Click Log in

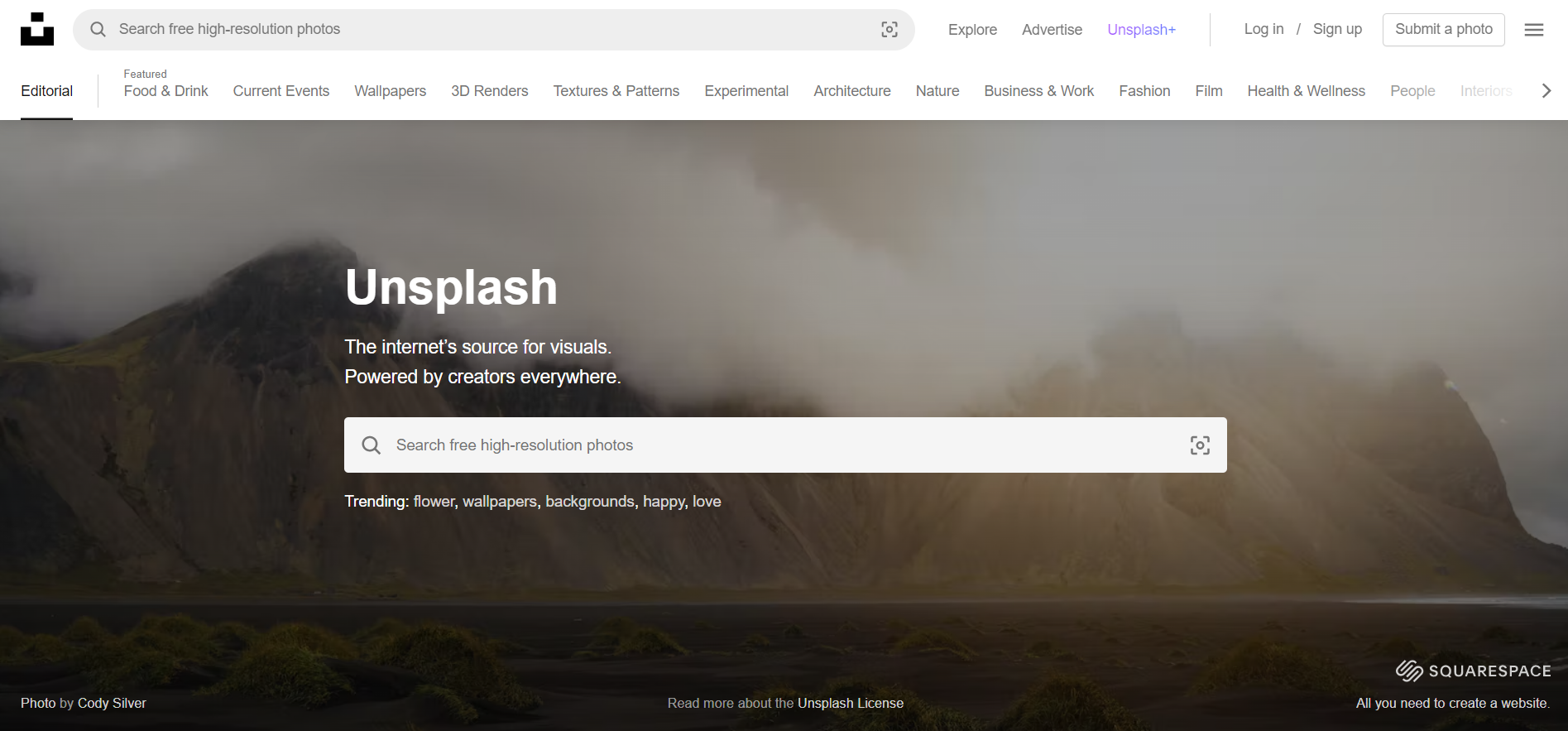1264,29
